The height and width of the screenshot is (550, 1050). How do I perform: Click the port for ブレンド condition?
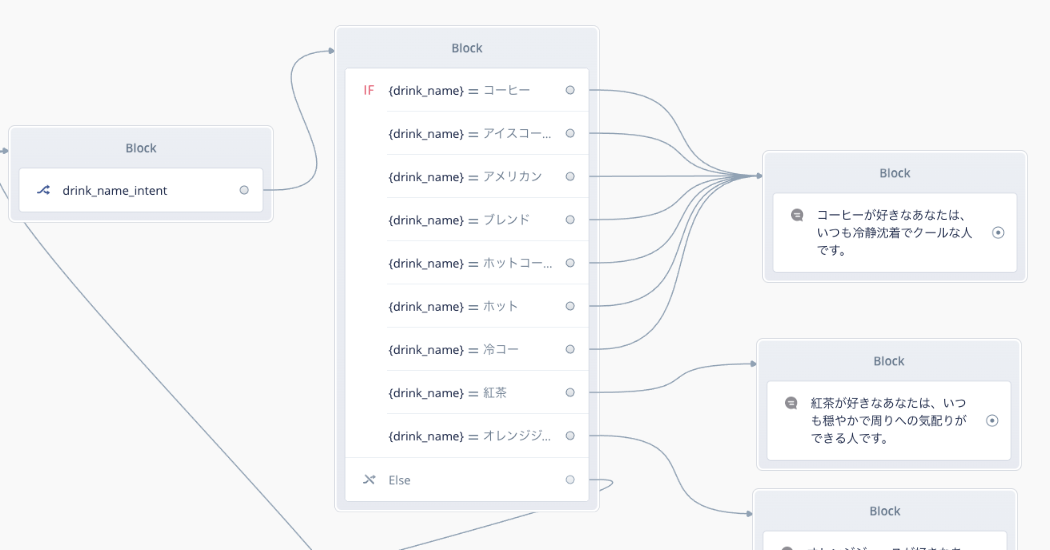(x=570, y=220)
